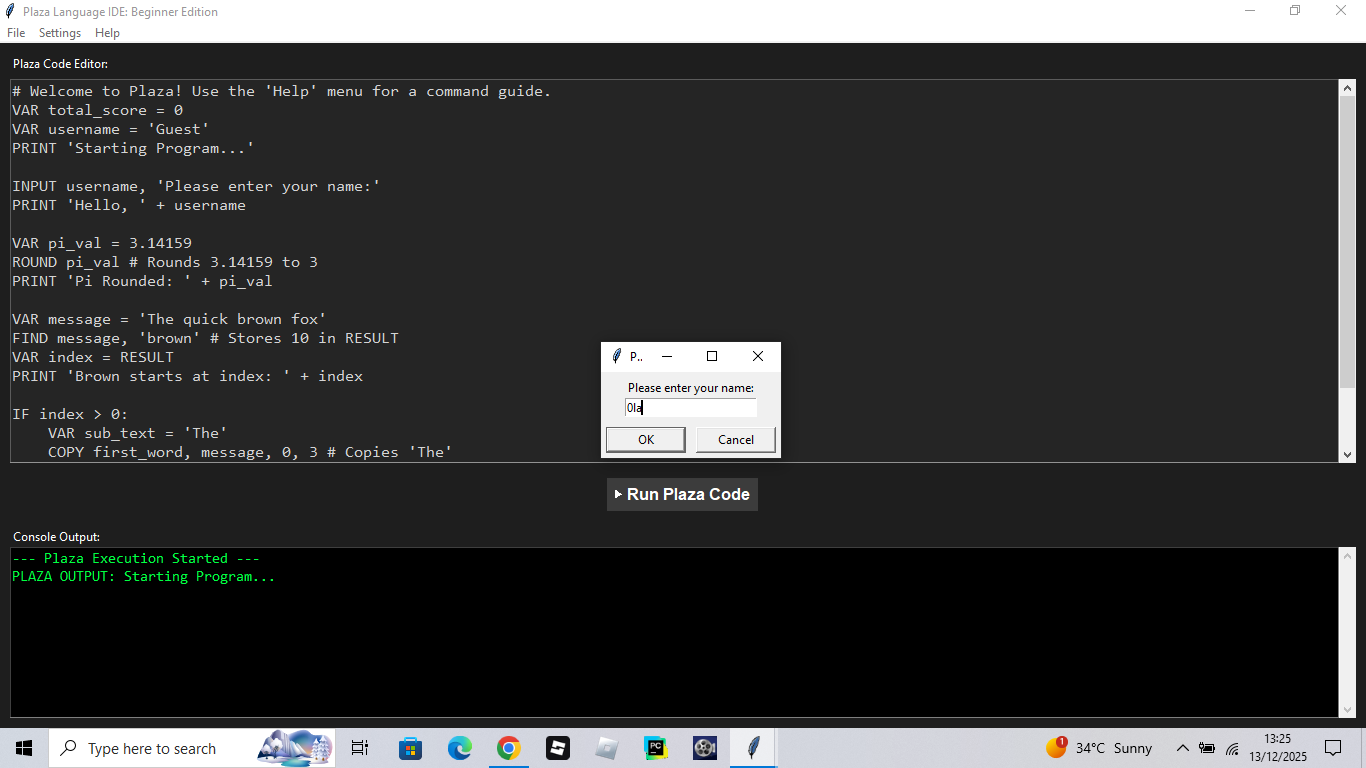Open the notification center icon
Image resolution: width=1366 pixels, height=768 pixels.
click(x=1333, y=748)
